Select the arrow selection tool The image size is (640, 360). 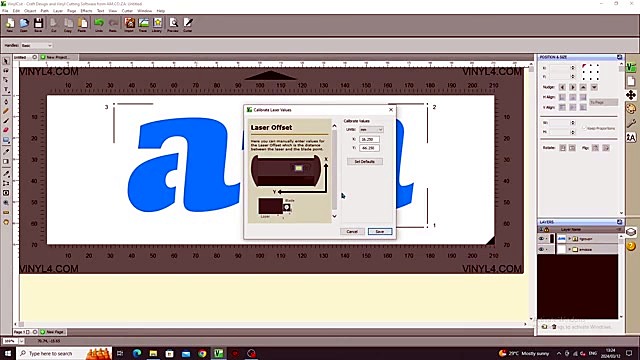6,61
